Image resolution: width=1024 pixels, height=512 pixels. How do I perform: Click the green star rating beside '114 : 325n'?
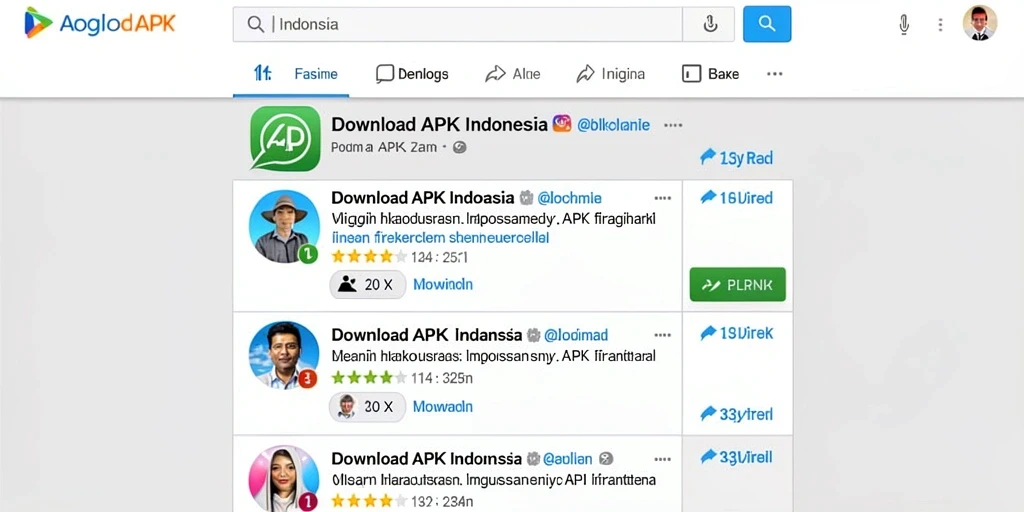coord(369,377)
